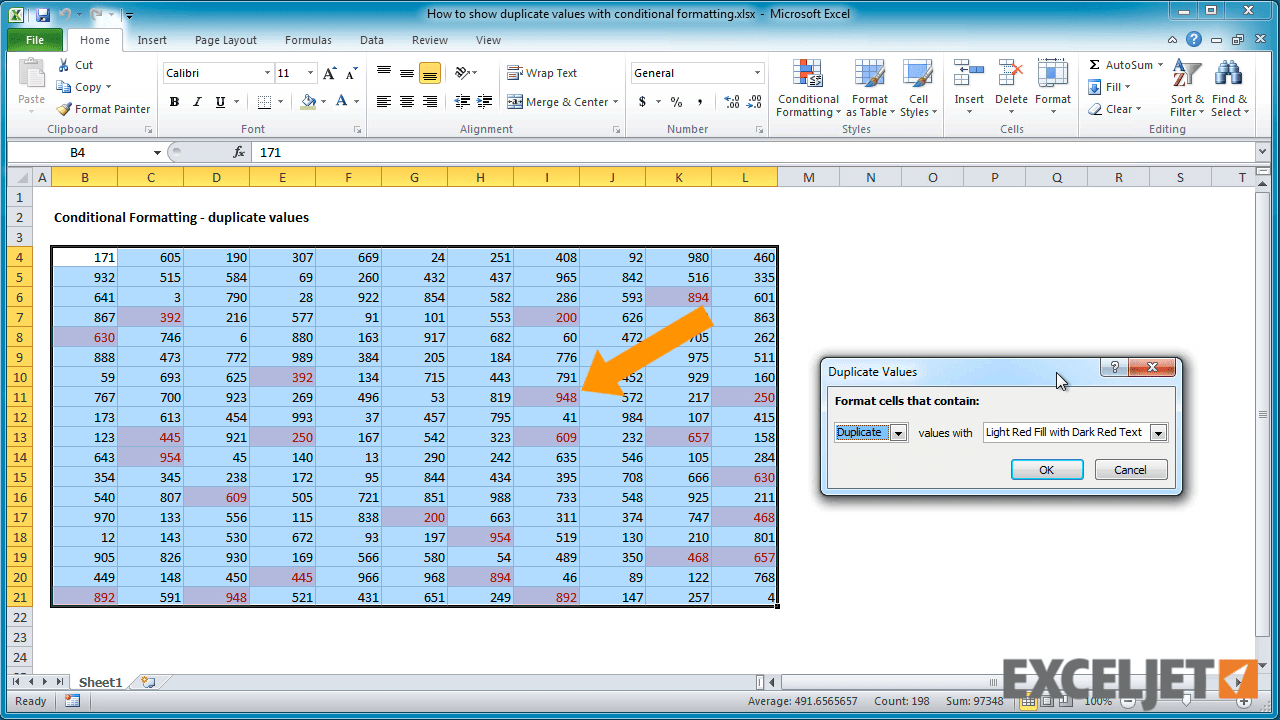Click the Increase Decimal icon

point(733,102)
